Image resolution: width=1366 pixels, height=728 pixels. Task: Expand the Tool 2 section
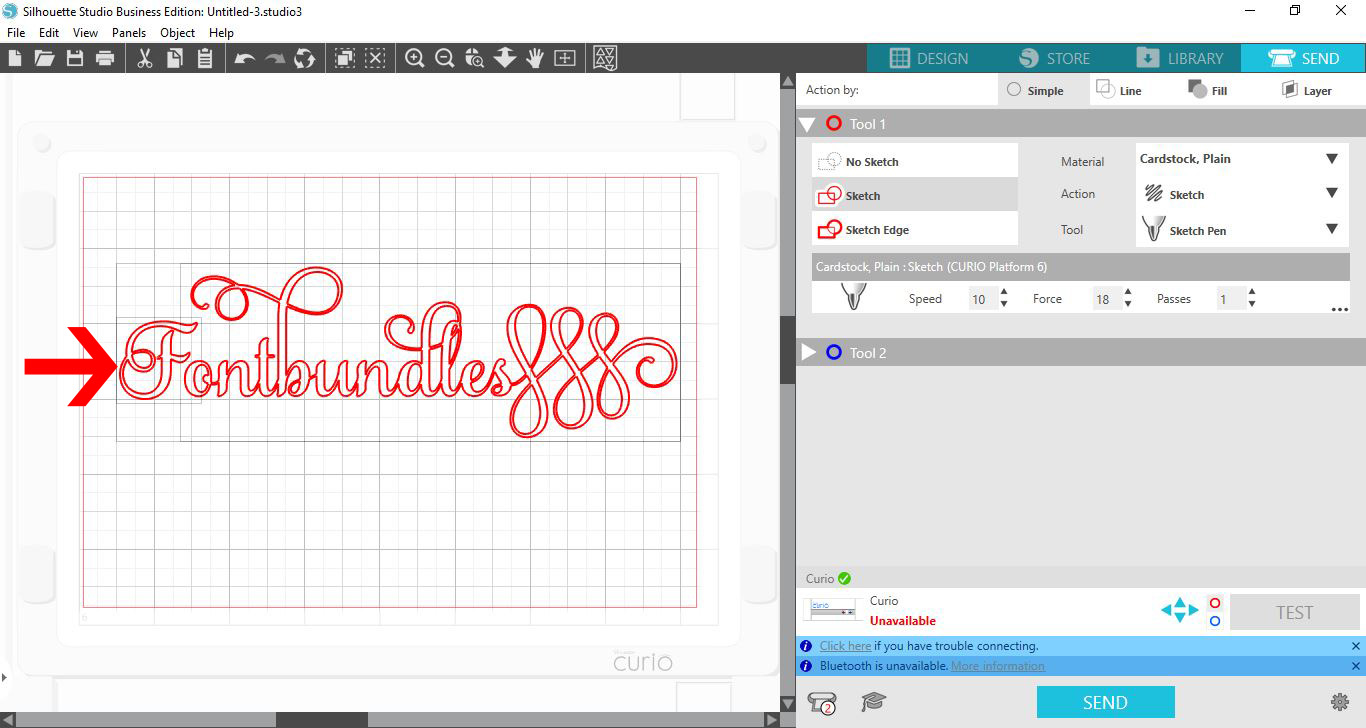pyautogui.click(x=809, y=353)
